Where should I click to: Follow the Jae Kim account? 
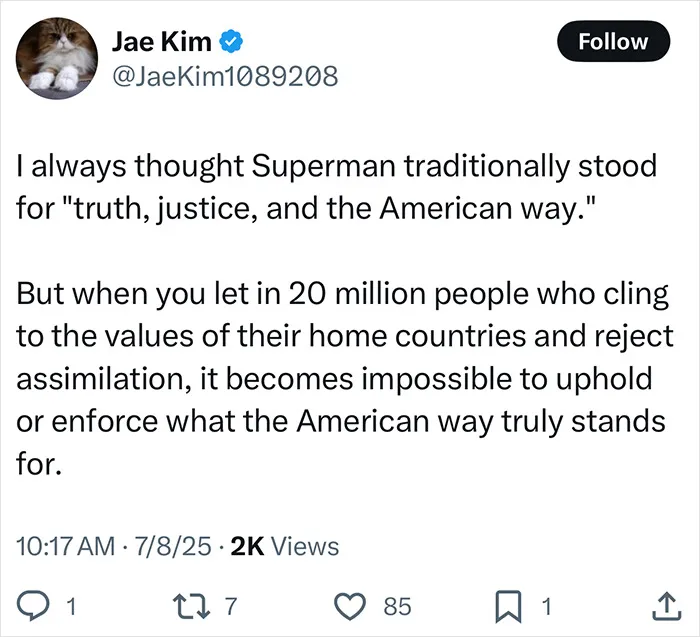613,41
